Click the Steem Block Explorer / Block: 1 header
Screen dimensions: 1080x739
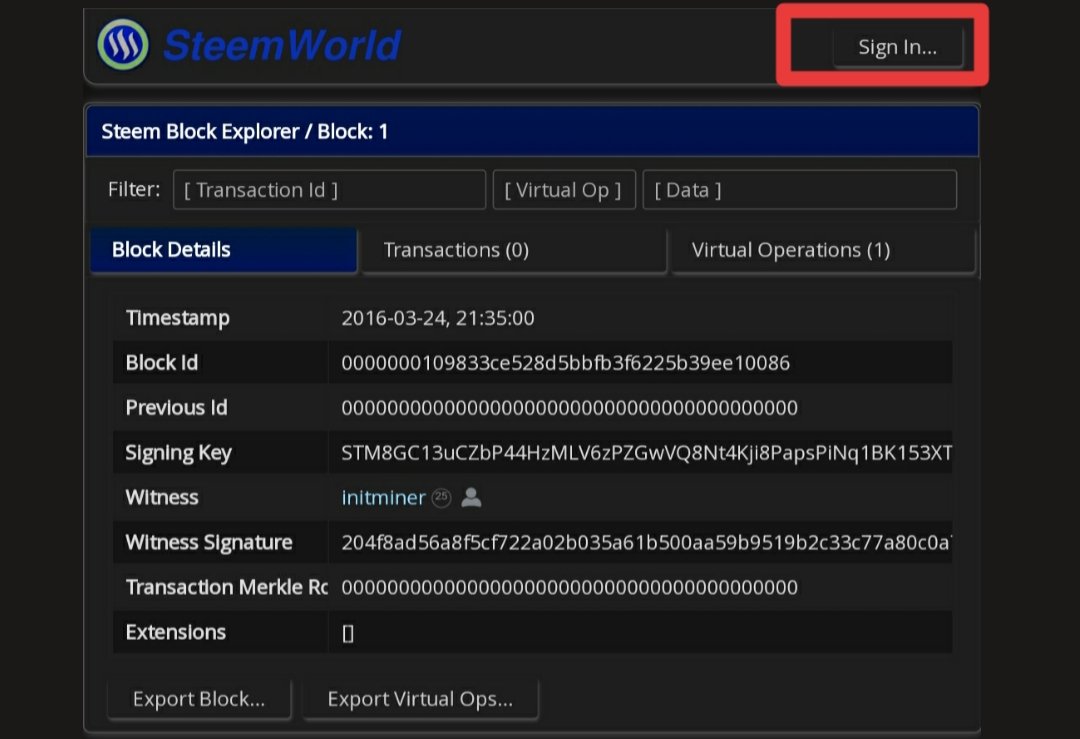532,132
